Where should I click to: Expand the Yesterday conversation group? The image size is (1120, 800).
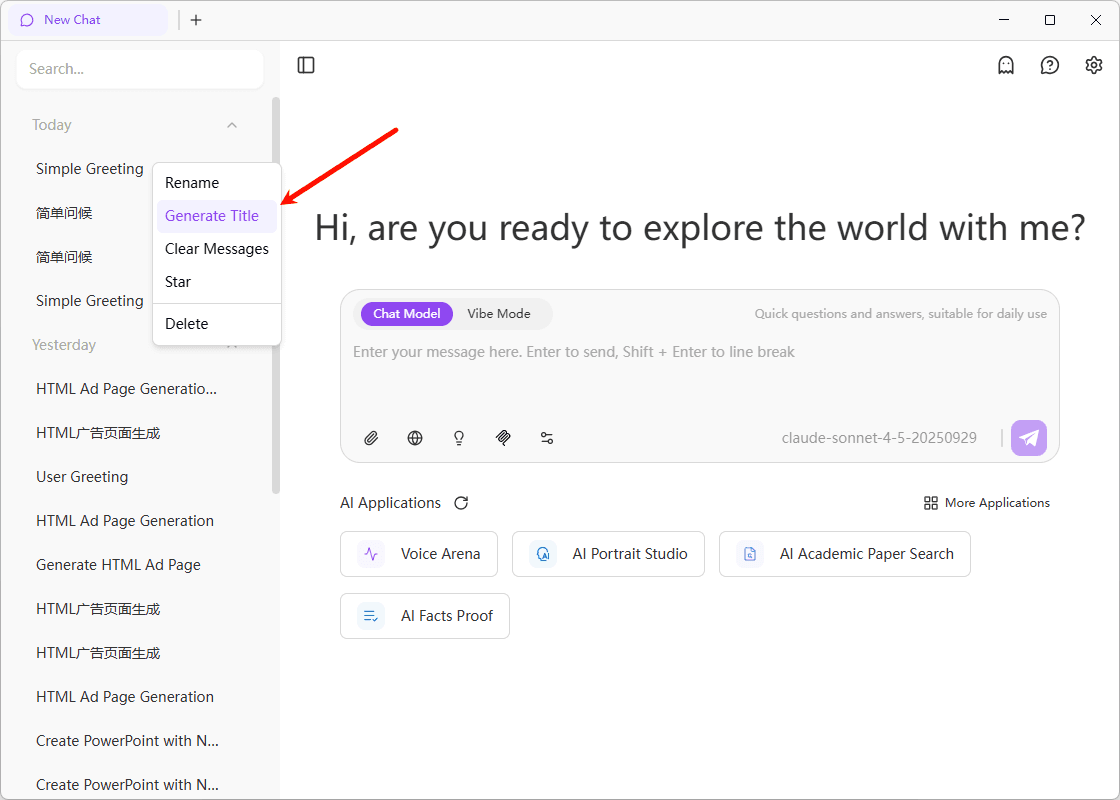[232, 344]
